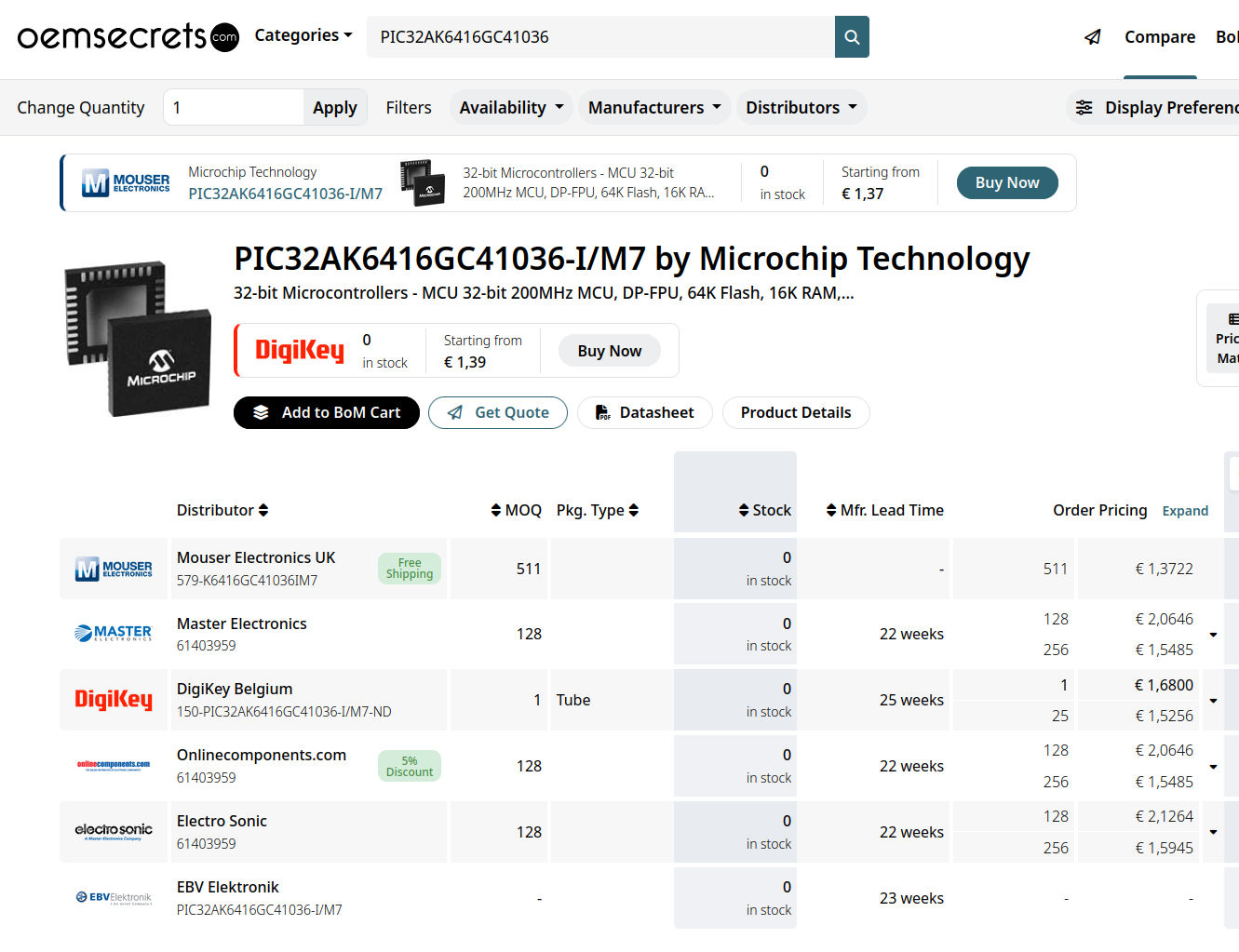Click the Mouser logo in top banner

126,182
